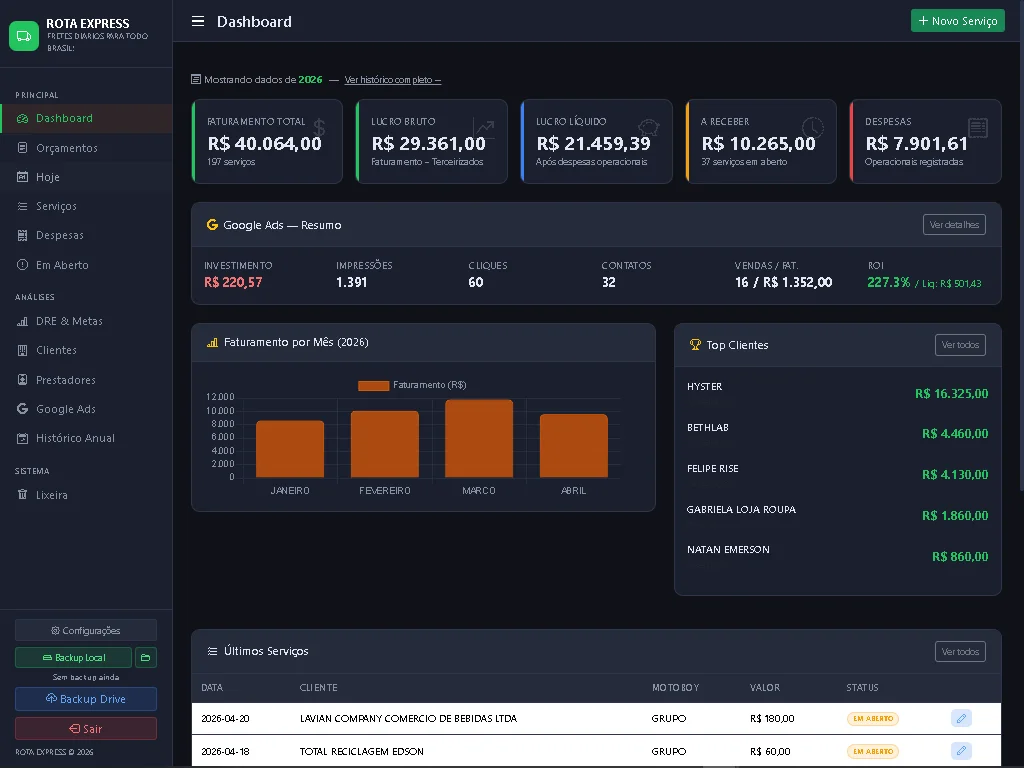Click the pie chart icon on A RECEBER card
This screenshot has height=768, width=1024.
click(x=812, y=126)
